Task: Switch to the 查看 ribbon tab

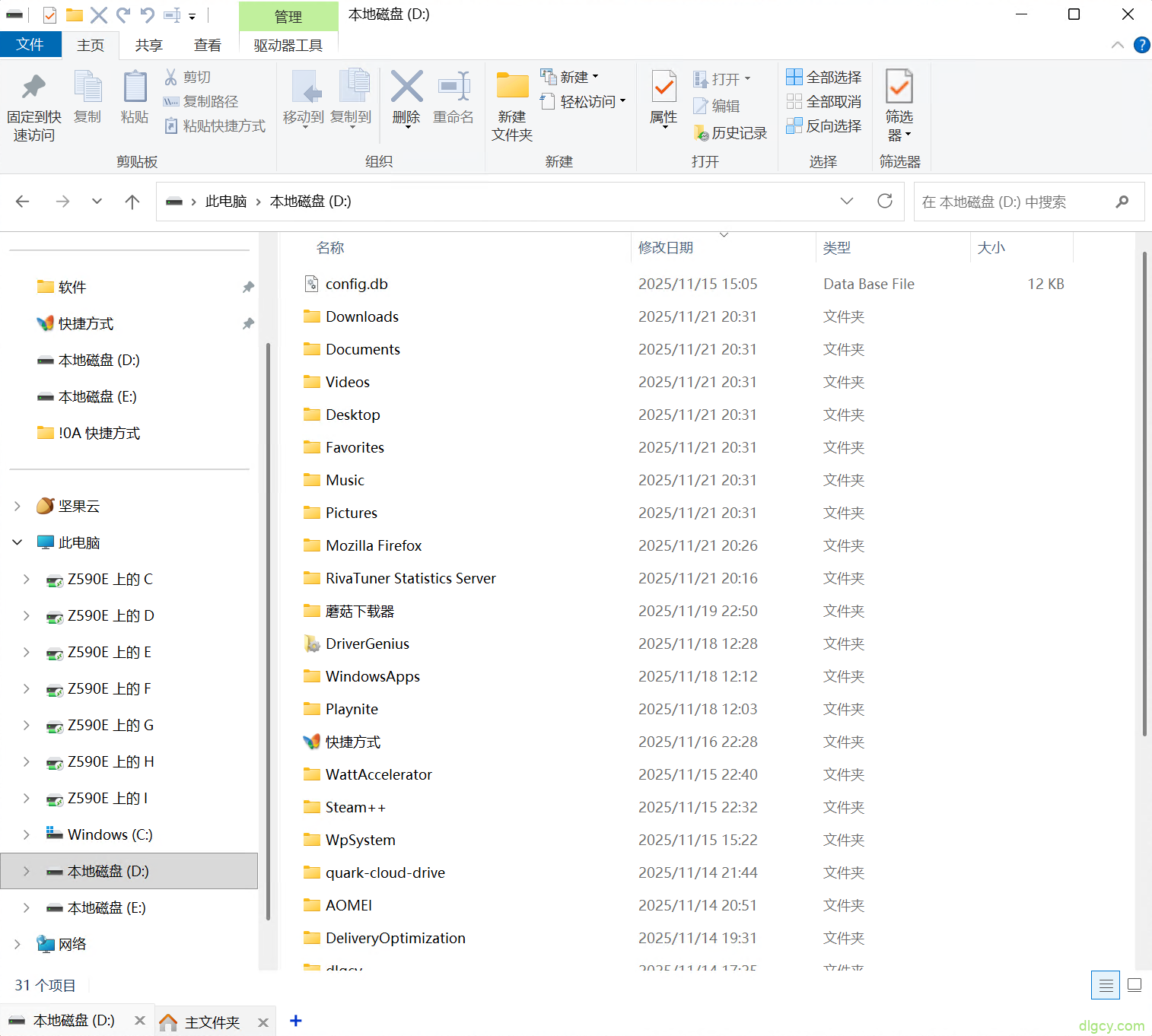Action: pos(207,44)
